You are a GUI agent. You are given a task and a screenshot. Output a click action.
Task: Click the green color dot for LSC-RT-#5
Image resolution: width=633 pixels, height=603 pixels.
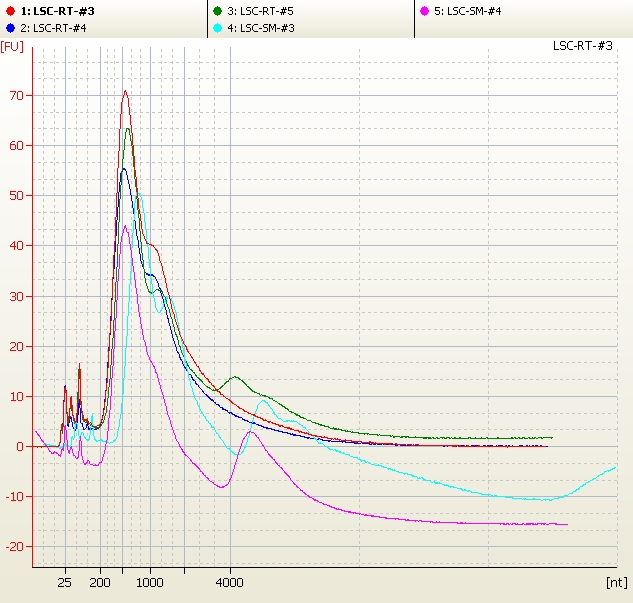217,11
